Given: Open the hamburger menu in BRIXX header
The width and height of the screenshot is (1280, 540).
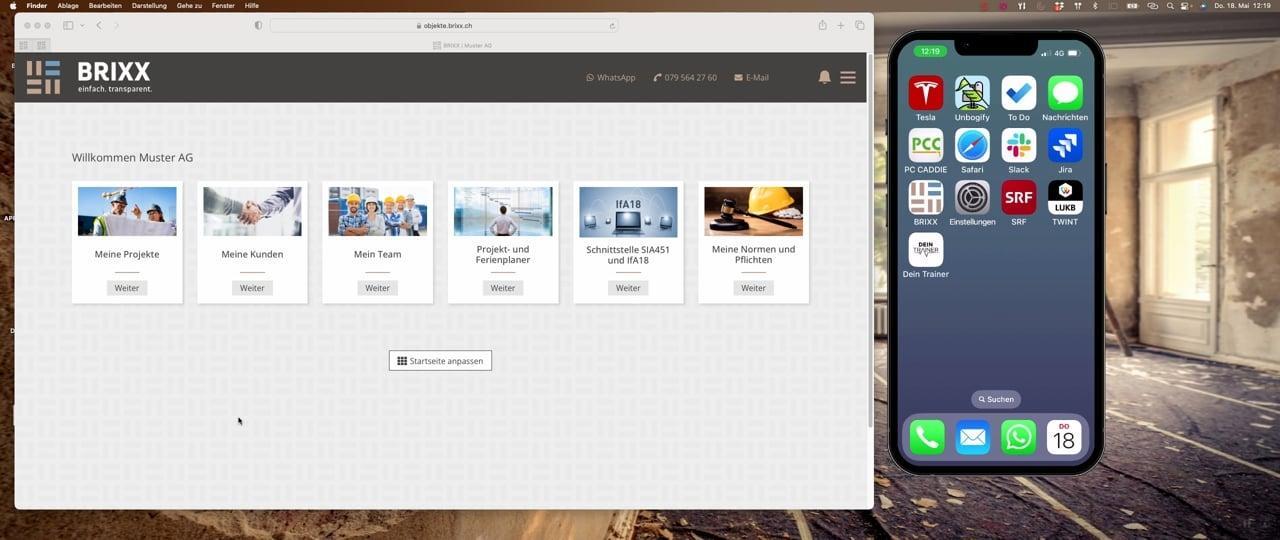Looking at the screenshot, I should pyautogui.click(x=848, y=77).
